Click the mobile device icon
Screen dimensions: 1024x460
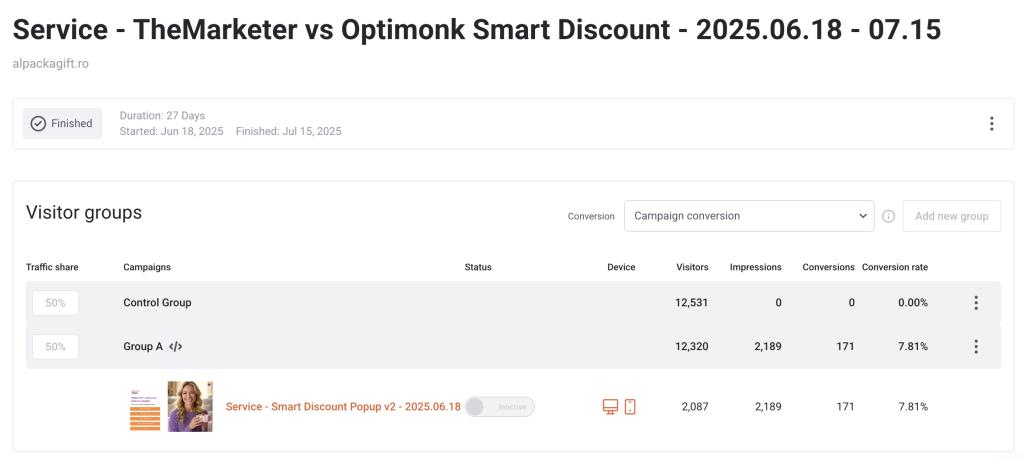[x=630, y=407]
